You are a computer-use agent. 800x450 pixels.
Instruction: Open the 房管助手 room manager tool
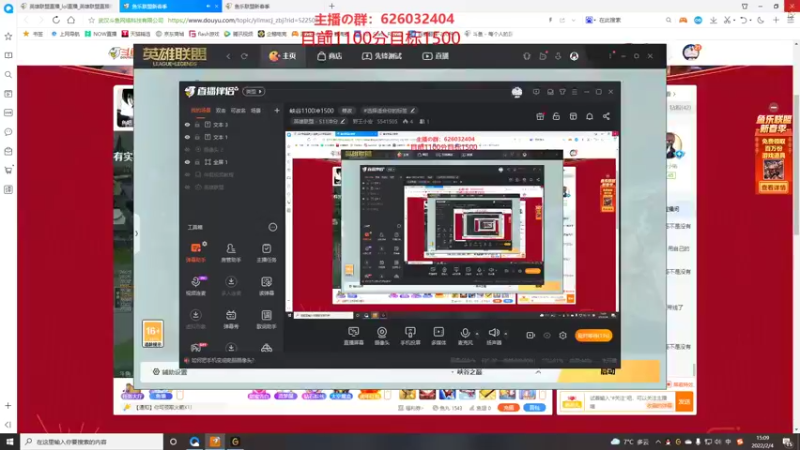pyautogui.click(x=231, y=252)
